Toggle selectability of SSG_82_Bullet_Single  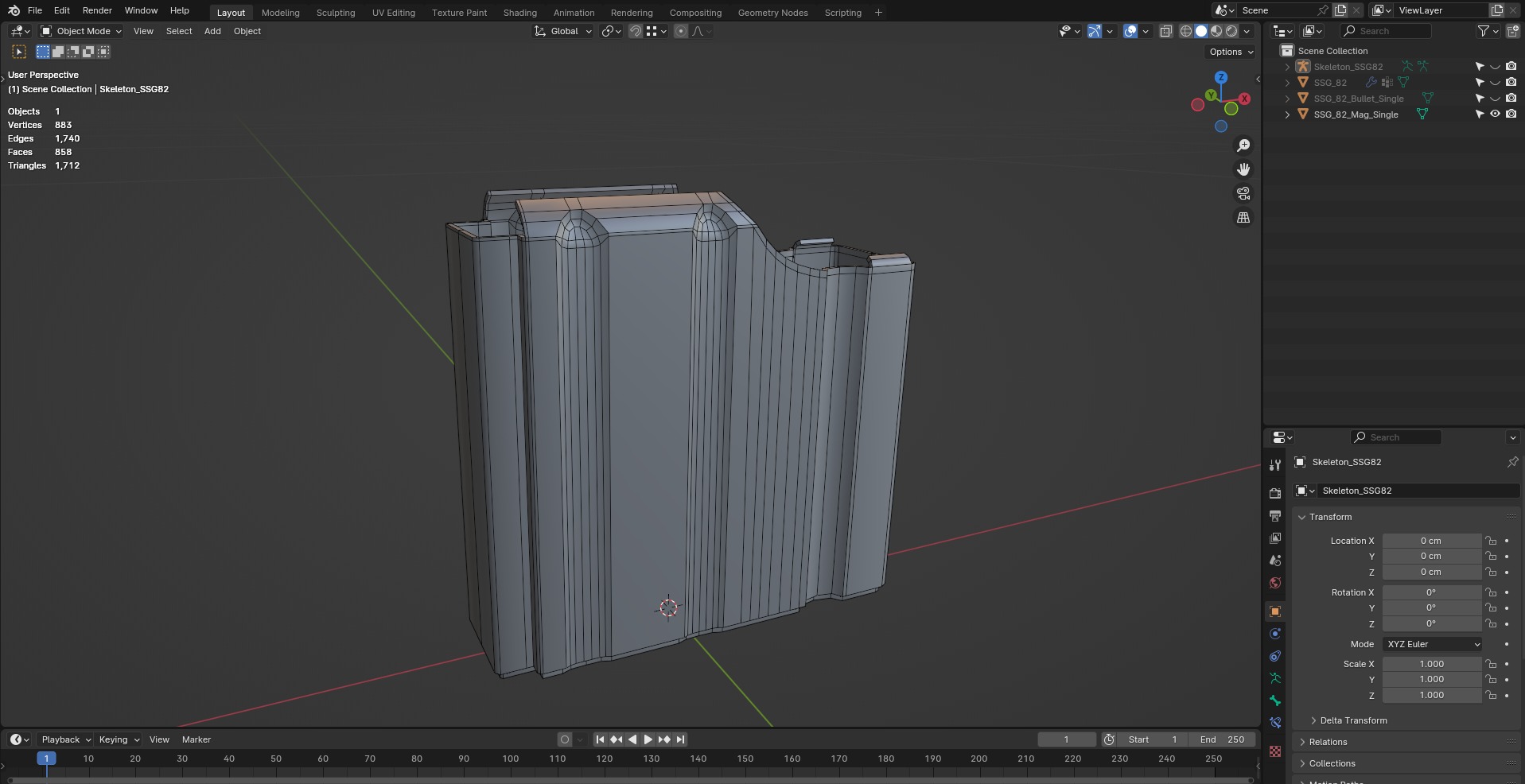[x=1479, y=99]
